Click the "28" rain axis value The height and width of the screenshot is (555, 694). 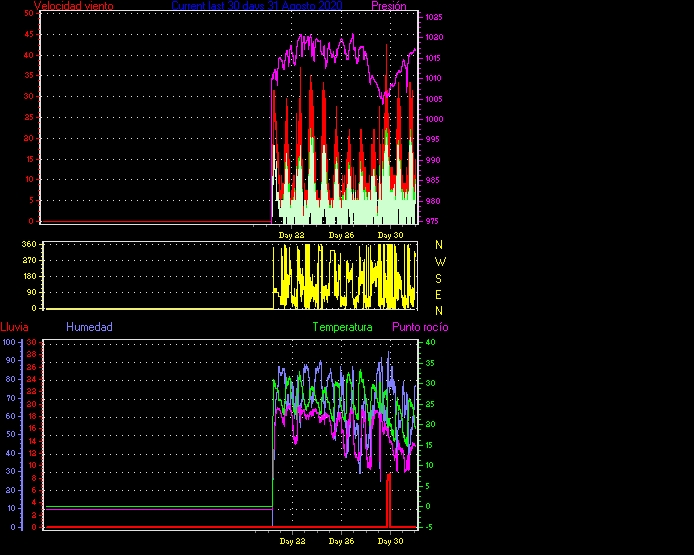coord(31,355)
